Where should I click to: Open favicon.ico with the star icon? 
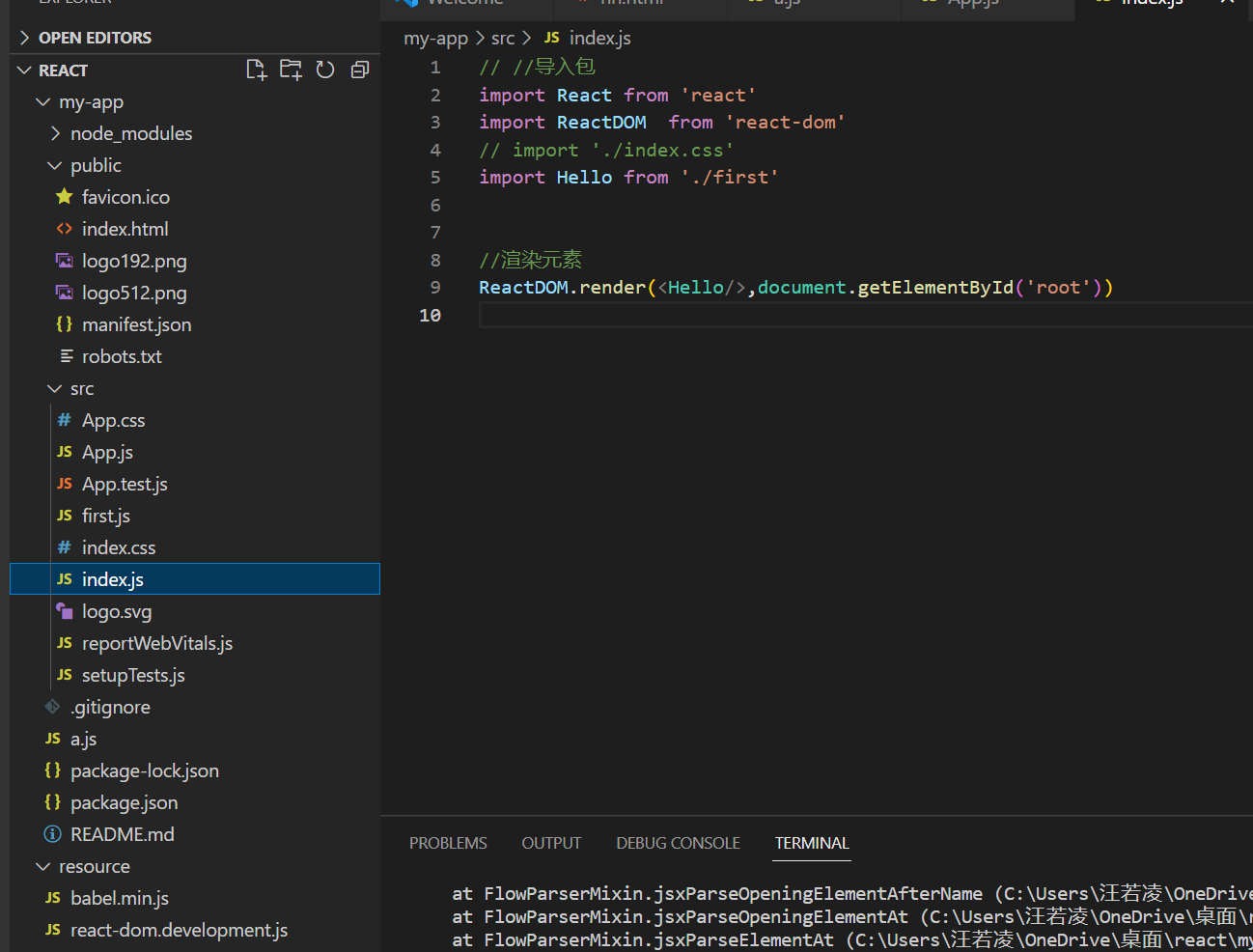click(125, 197)
